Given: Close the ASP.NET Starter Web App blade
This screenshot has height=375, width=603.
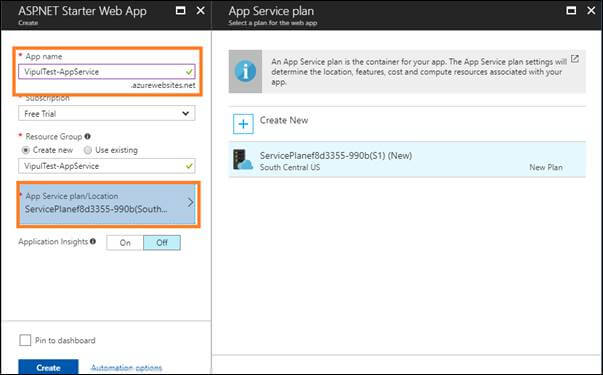Looking at the screenshot, I should pos(201,10).
